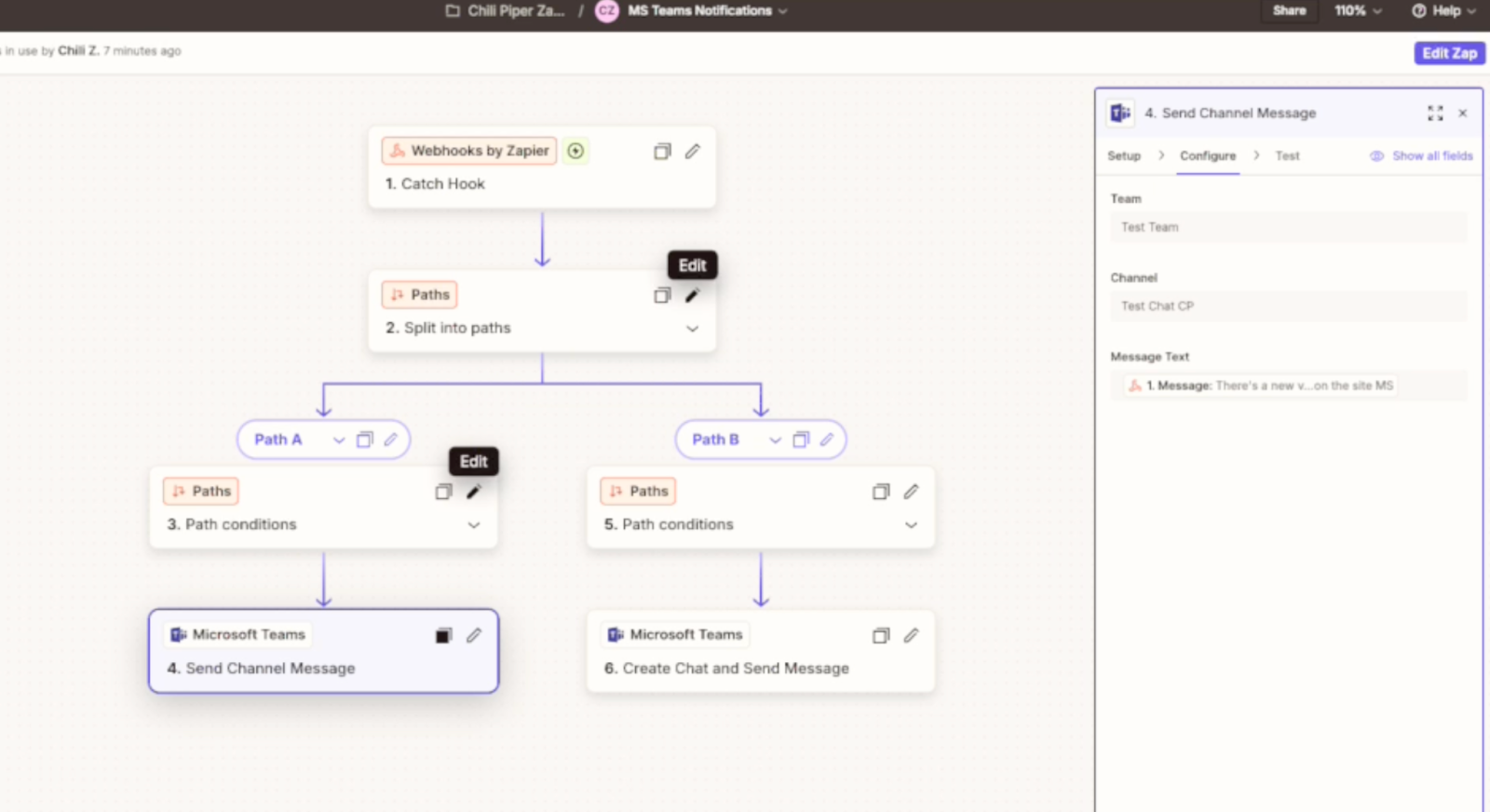
Task: Close the Send Channel Message panel
Action: pyautogui.click(x=1463, y=113)
